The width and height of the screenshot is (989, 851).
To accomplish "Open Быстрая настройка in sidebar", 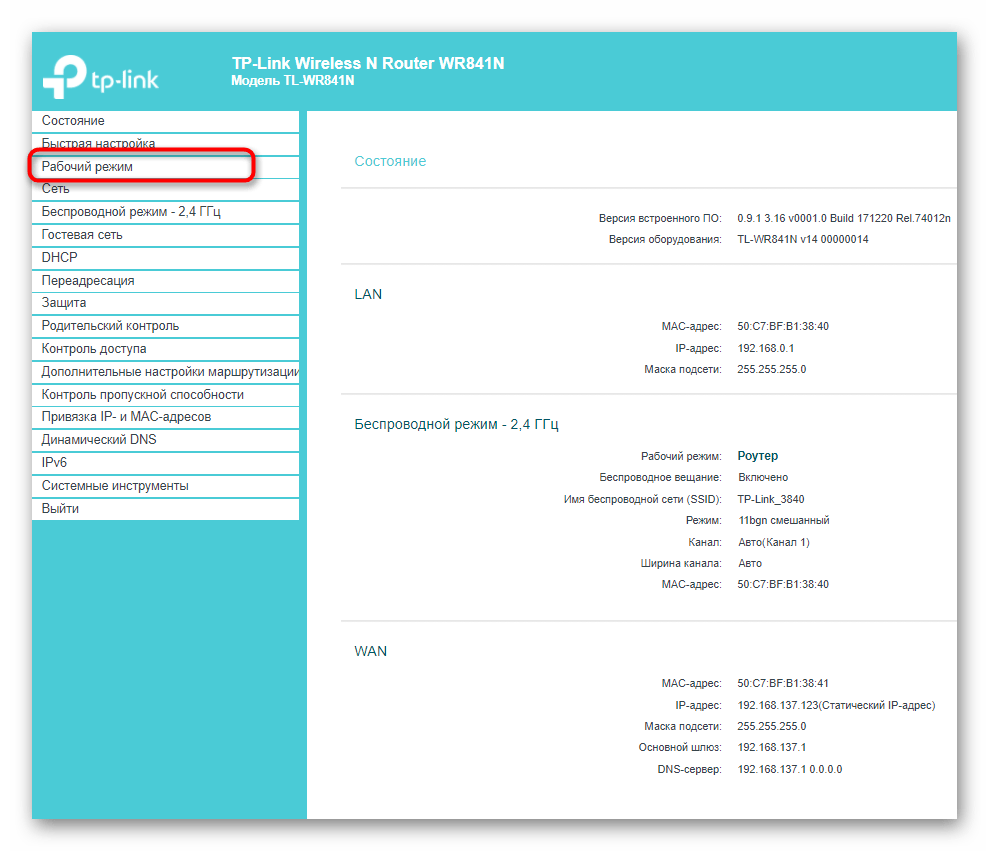I will click(165, 144).
